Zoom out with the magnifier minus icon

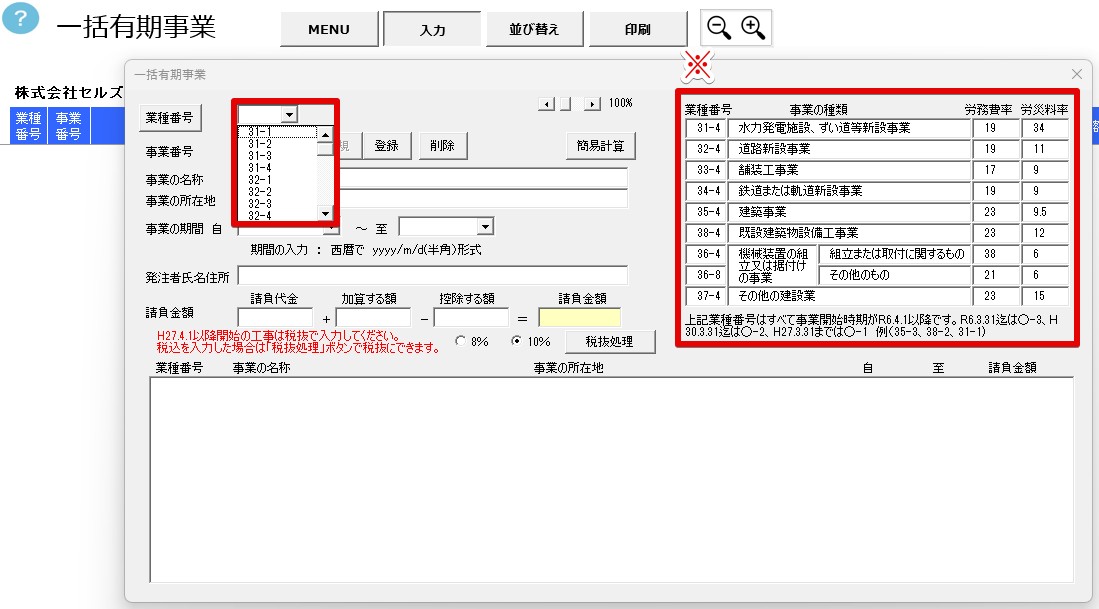(x=718, y=28)
